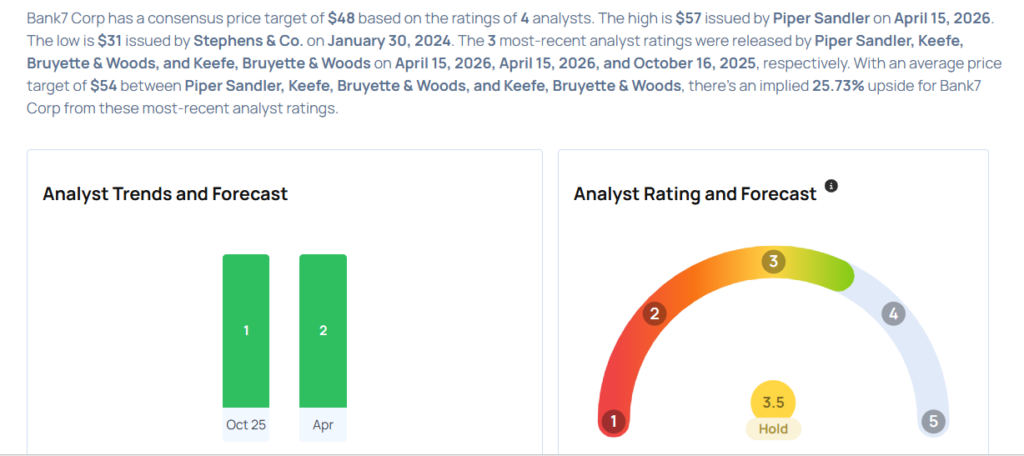Select the gray gauge marker numbered 4
The width and height of the screenshot is (1024, 456).
coord(893,314)
